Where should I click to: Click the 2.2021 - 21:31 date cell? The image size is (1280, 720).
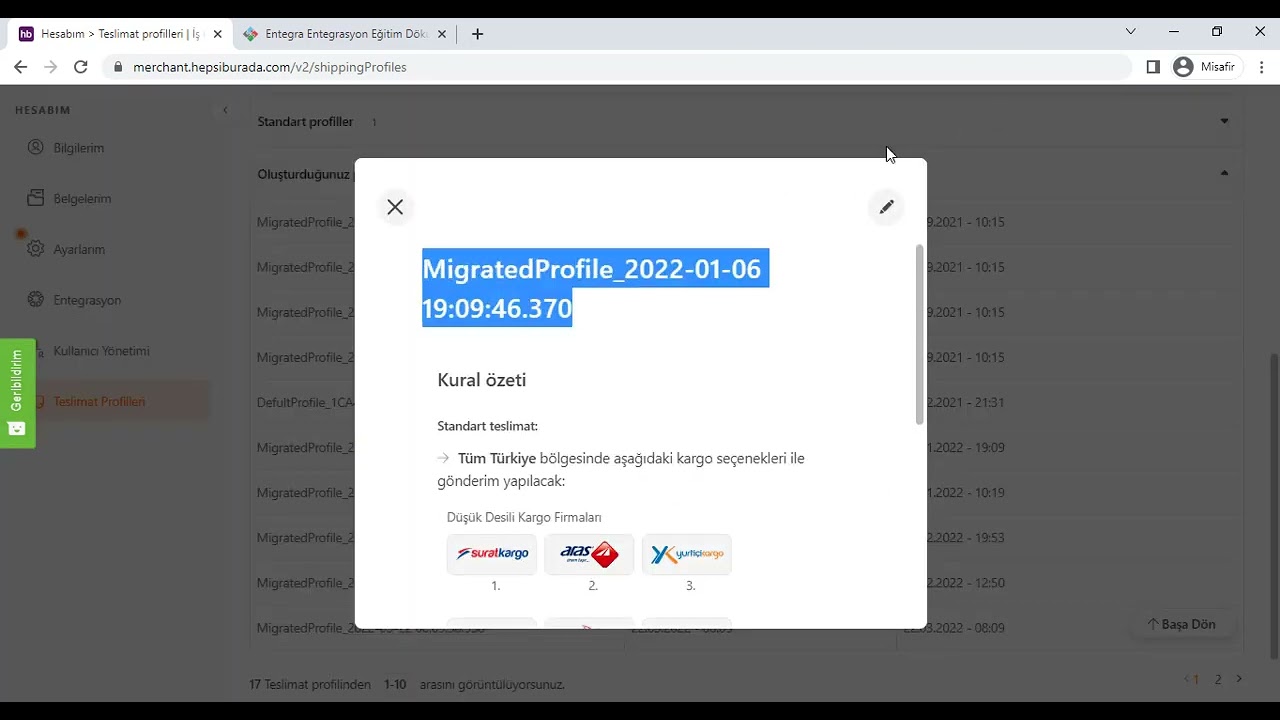pos(966,402)
